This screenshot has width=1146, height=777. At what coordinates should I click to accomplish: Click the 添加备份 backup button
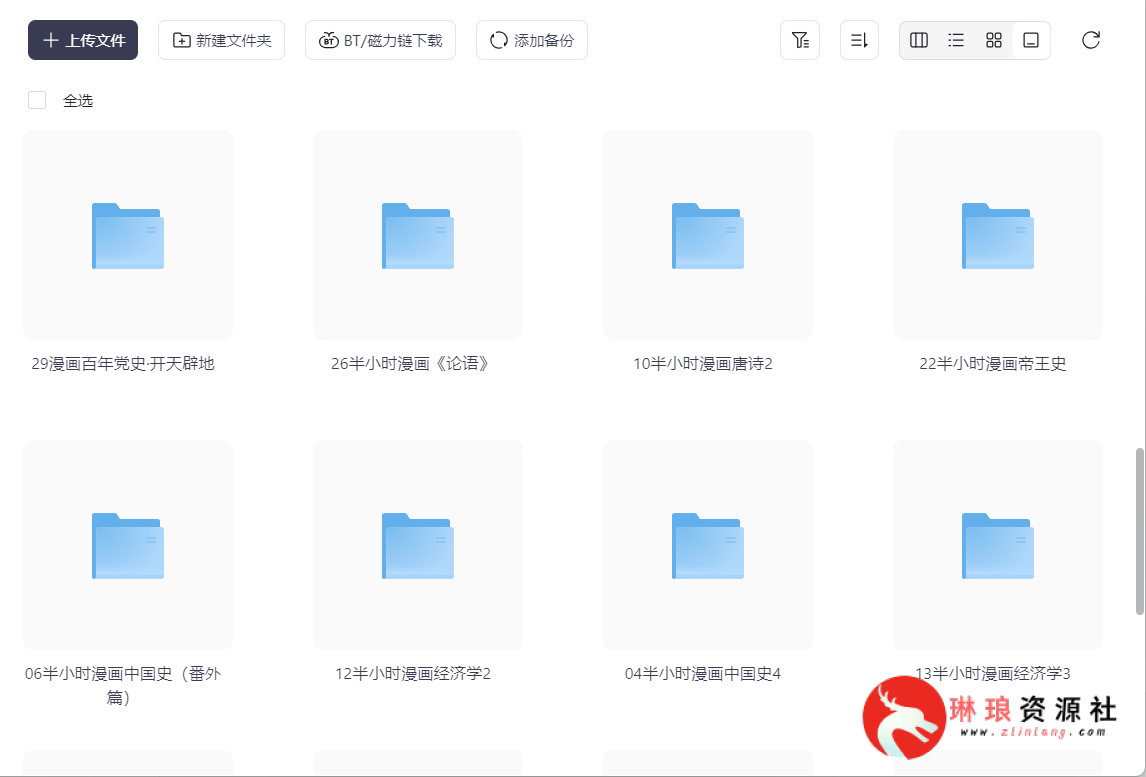tap(531, 40)
